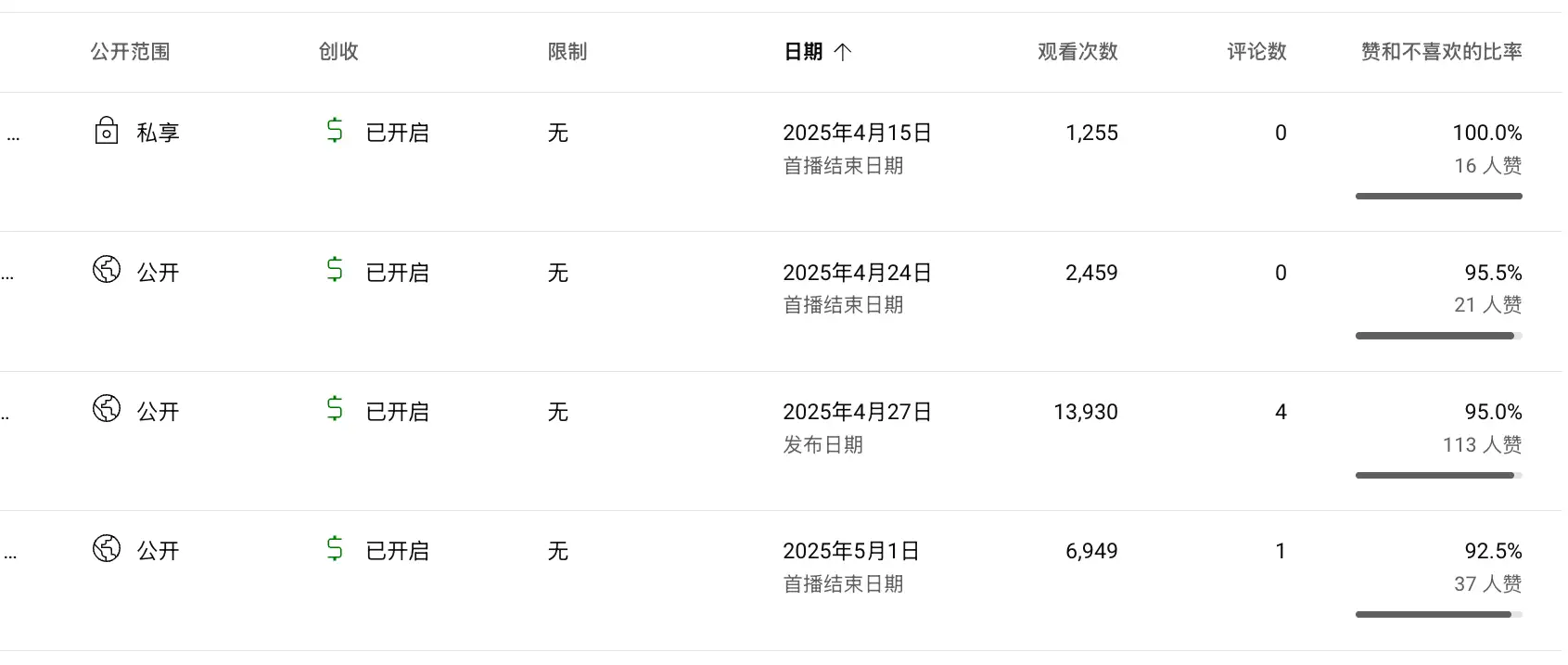Sort by the 观看次数 column header
Viewport: 1568px width, 665px height.
coord(1077,52)
